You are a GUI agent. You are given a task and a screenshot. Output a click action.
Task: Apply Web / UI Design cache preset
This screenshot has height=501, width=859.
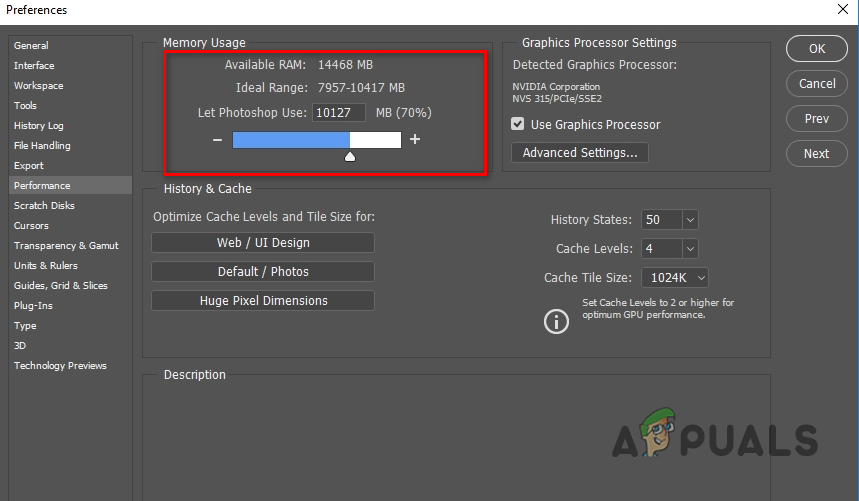coord(263,243)
